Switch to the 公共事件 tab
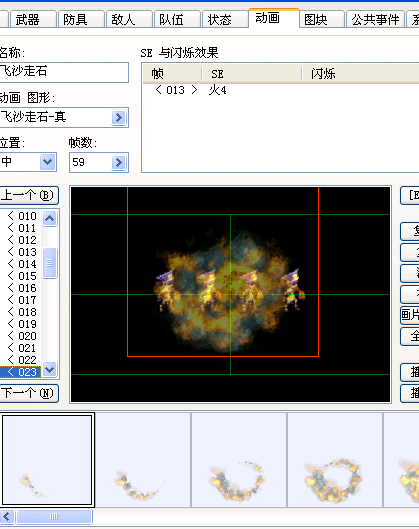 375,19
